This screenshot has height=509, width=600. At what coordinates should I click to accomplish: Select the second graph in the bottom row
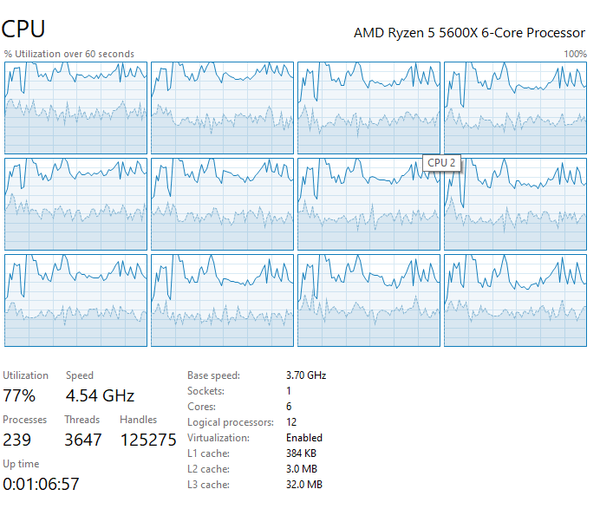(x=222, y=299)
